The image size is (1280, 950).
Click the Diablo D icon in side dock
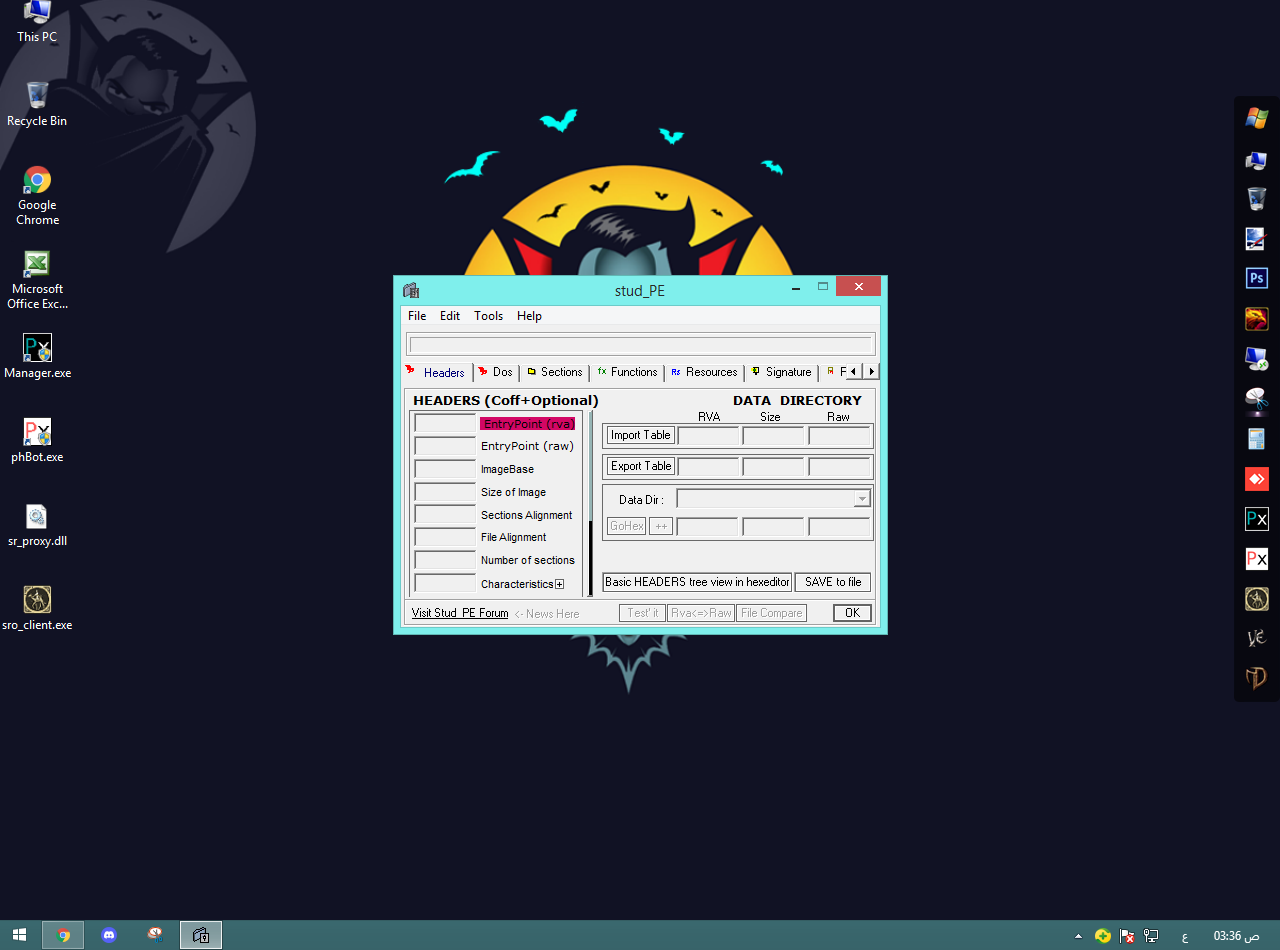click(1256, 678)
